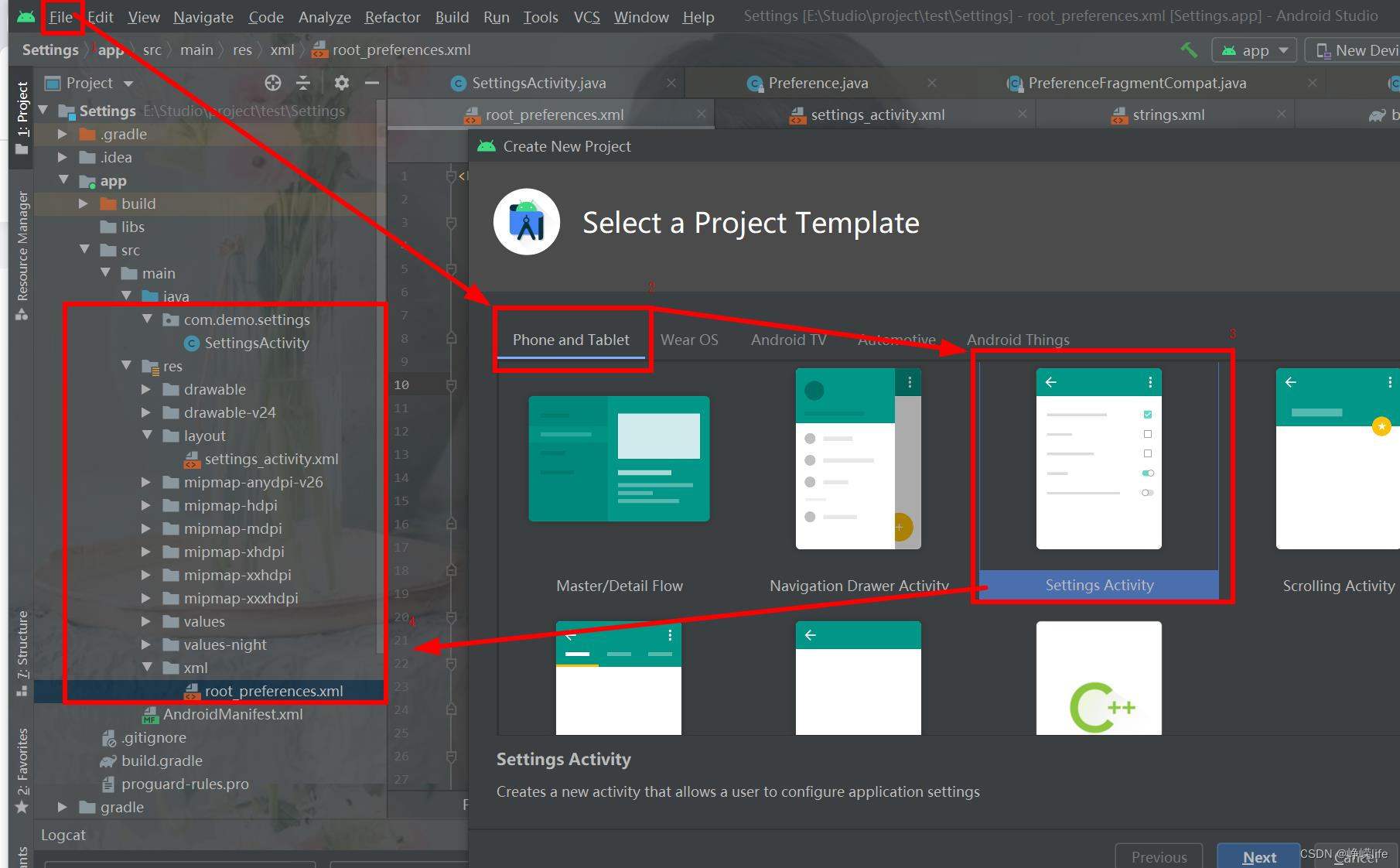Choose the Scrolling Activity template

1338,481
